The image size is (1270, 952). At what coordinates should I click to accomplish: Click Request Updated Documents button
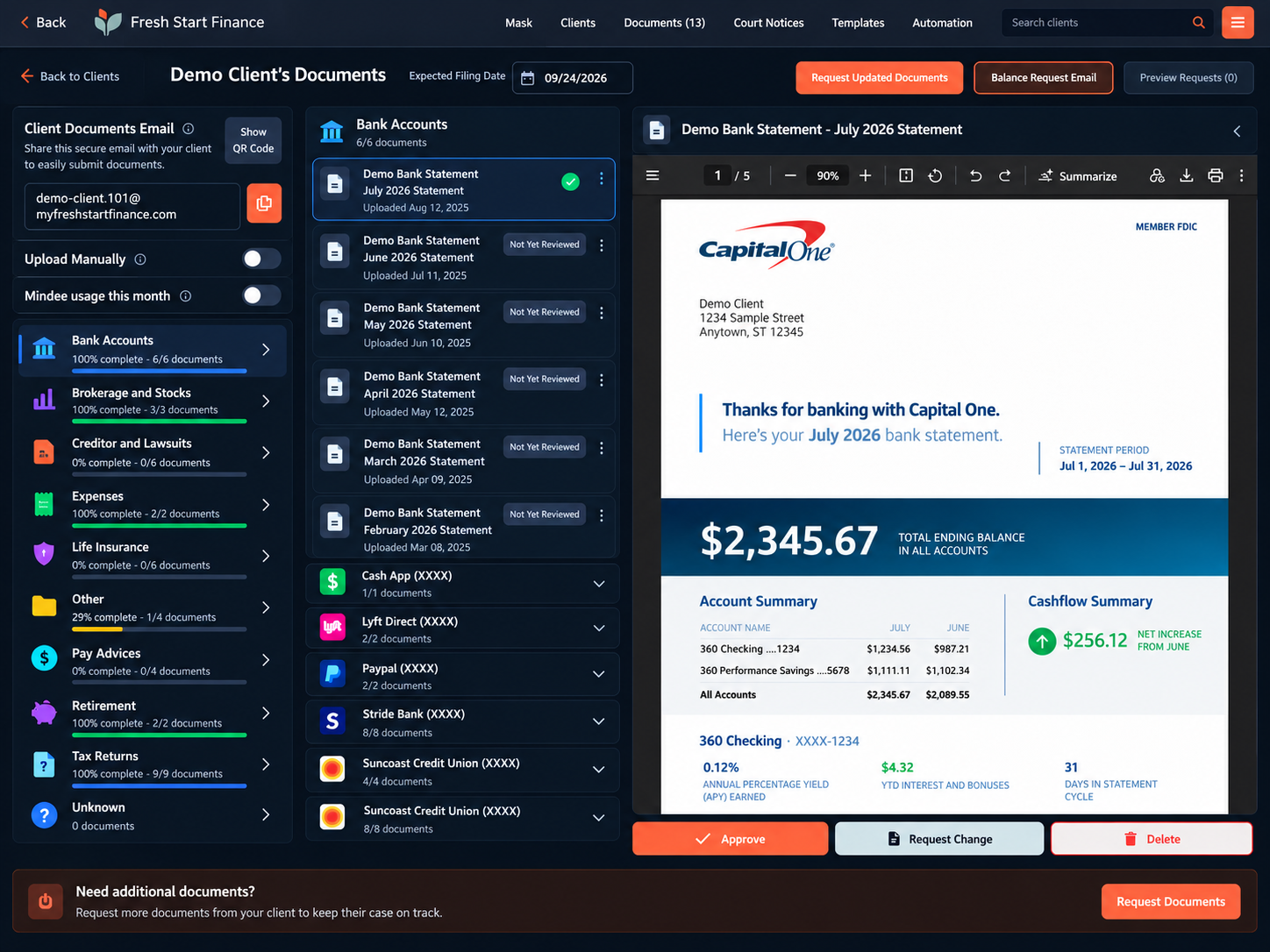click(879, 78)
